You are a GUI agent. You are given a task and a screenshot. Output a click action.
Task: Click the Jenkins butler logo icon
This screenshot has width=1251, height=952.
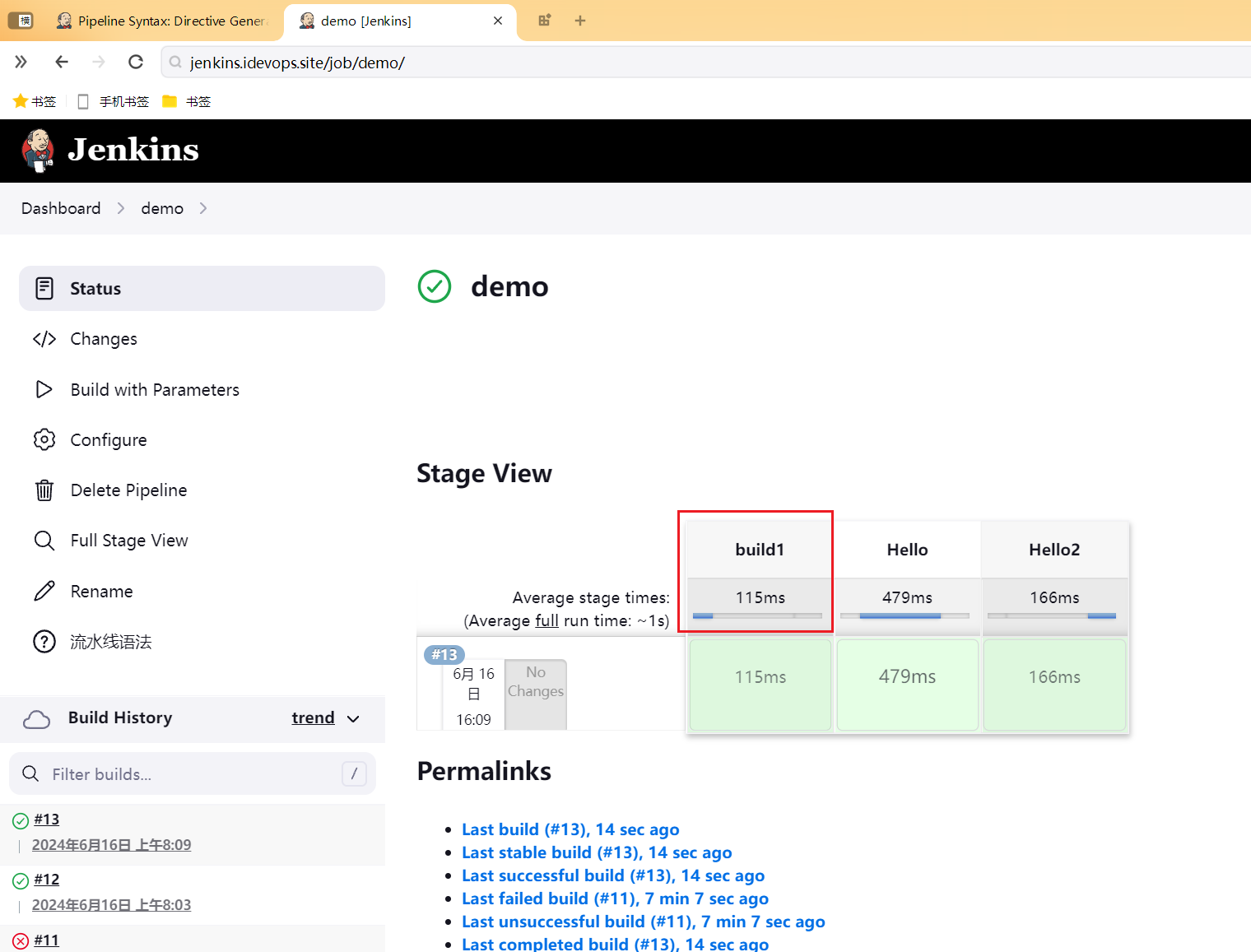(38, 151)
